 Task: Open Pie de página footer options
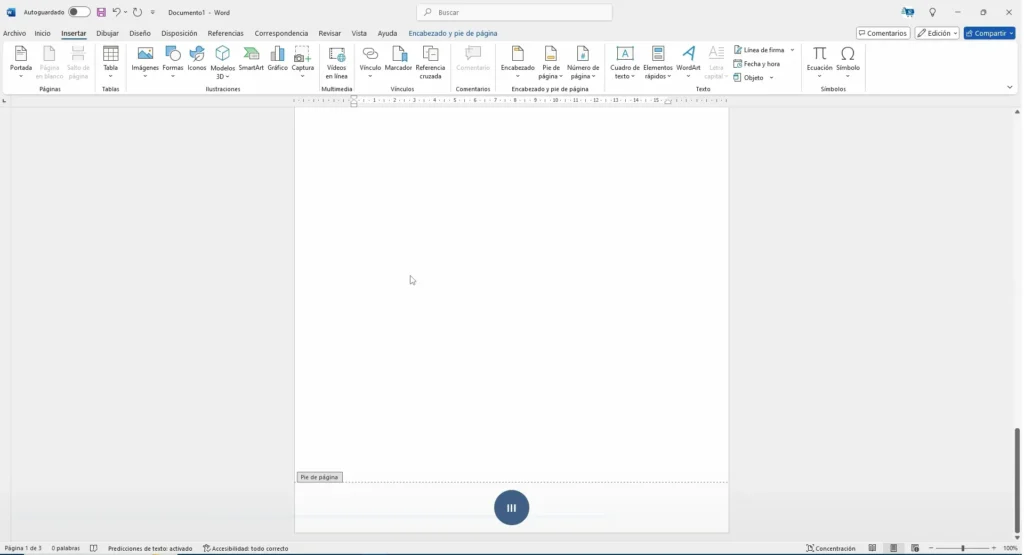coord(551,63)
